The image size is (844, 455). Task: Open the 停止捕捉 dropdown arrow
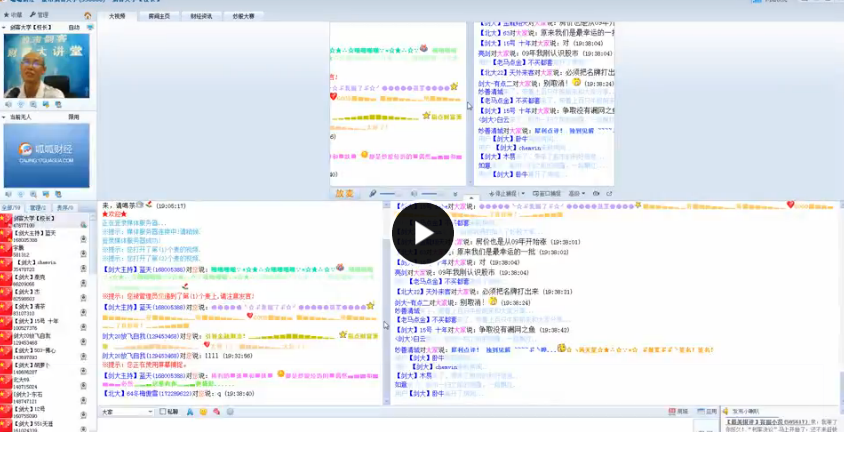[523, 194]
